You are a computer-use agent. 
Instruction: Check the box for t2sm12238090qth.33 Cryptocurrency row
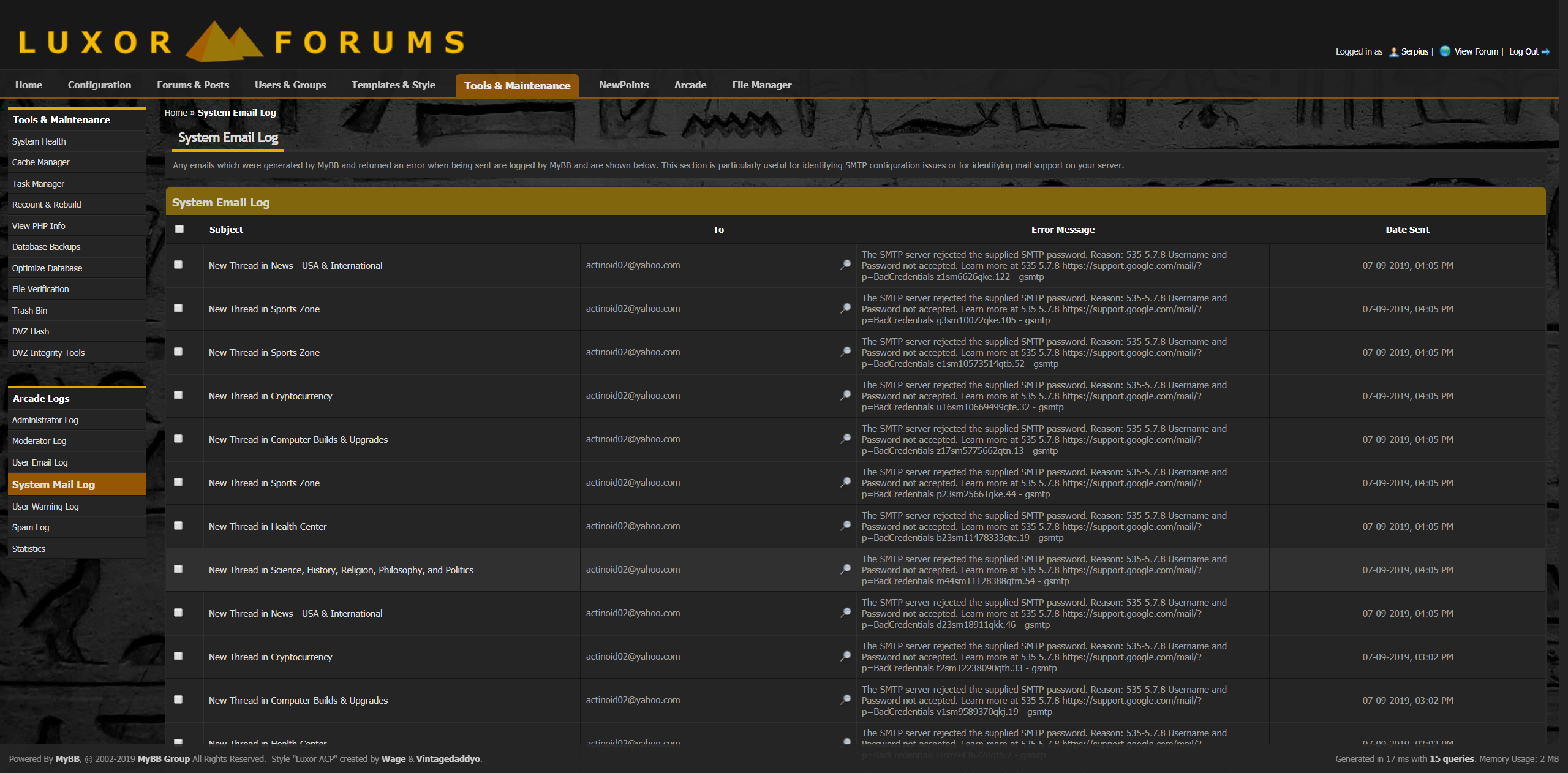point(178,656)
